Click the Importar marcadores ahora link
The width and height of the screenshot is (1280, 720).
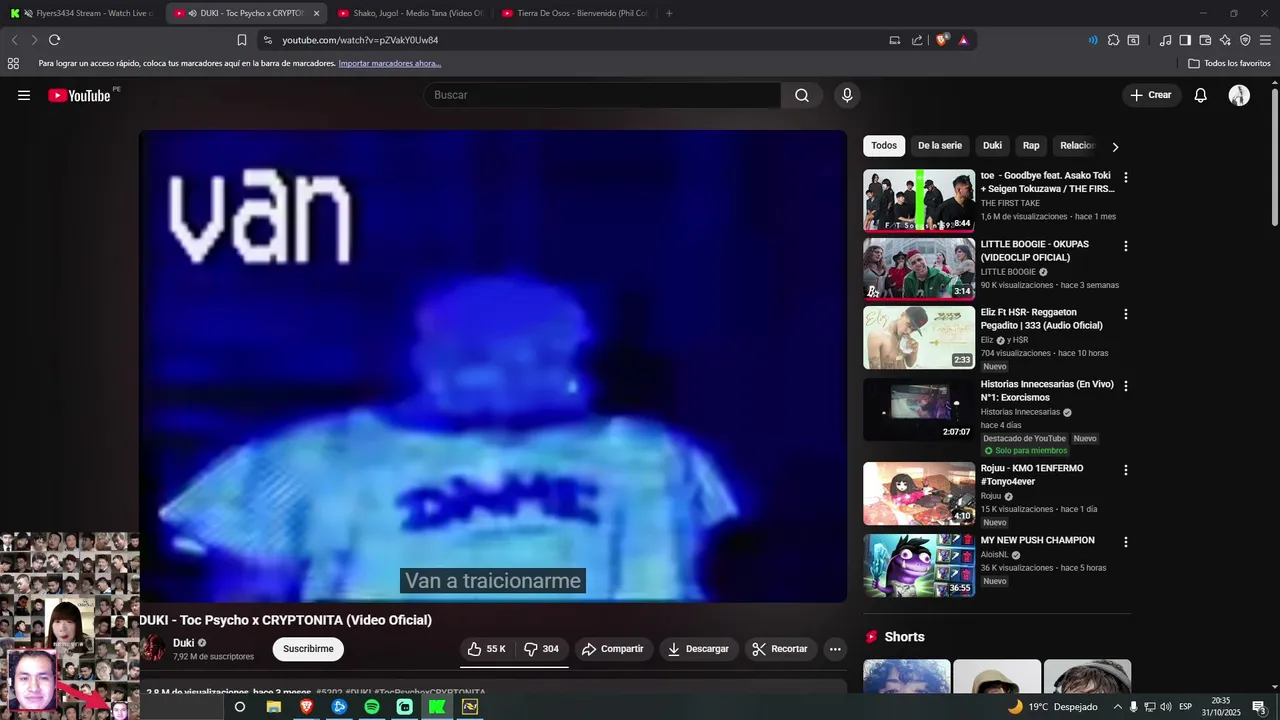pyautogui.click(x=390, y=63)
